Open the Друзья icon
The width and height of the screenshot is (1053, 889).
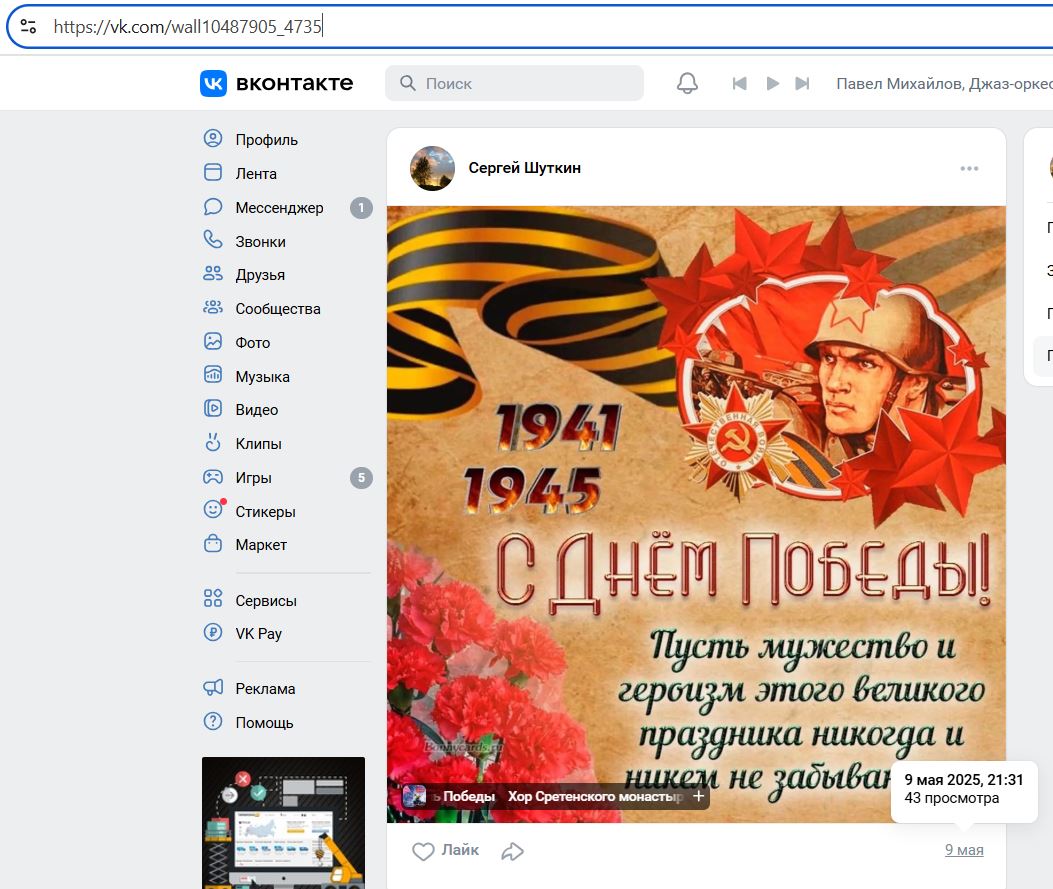pyautogui.click(x=213, y=274)
